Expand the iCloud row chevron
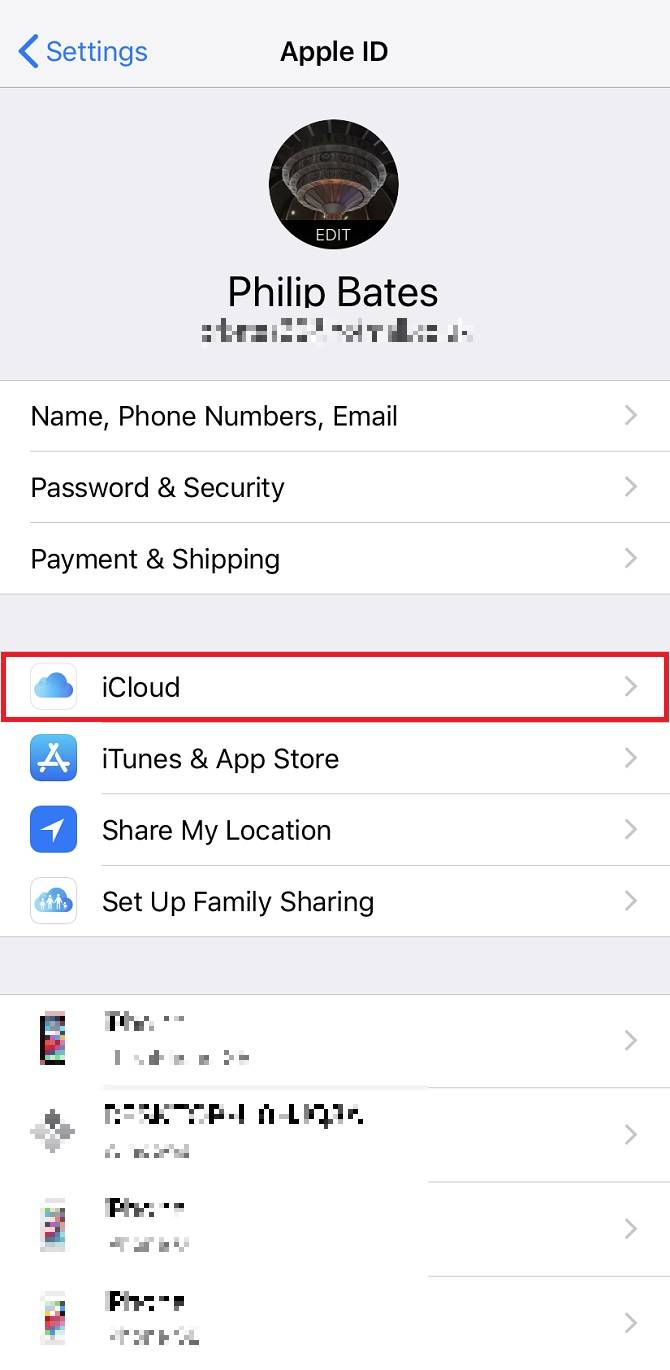Screen dimensions: 670x1370 pyautogui.click(x=631, y=687)
